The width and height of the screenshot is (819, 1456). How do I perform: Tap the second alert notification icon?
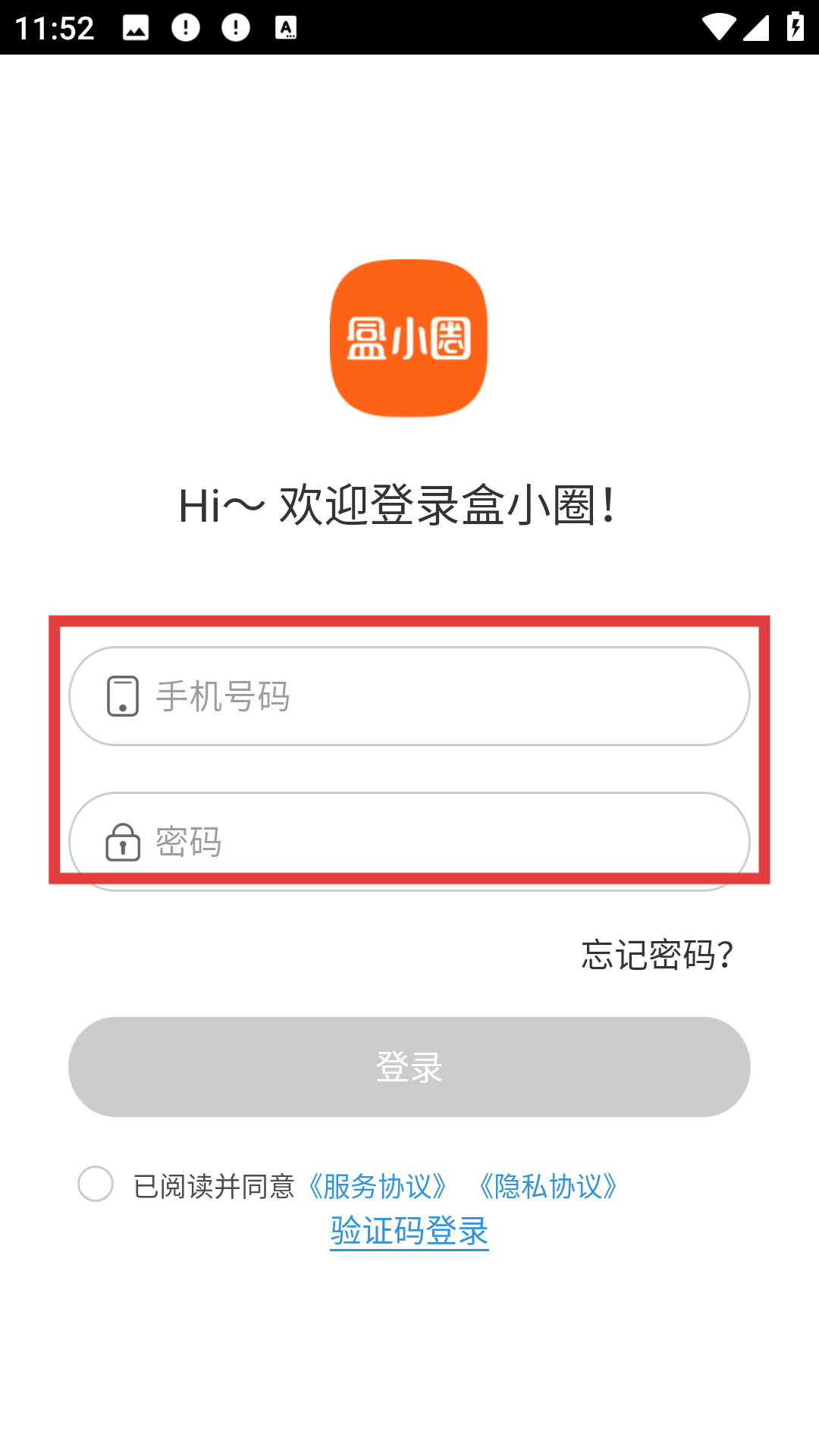(236, 28)
